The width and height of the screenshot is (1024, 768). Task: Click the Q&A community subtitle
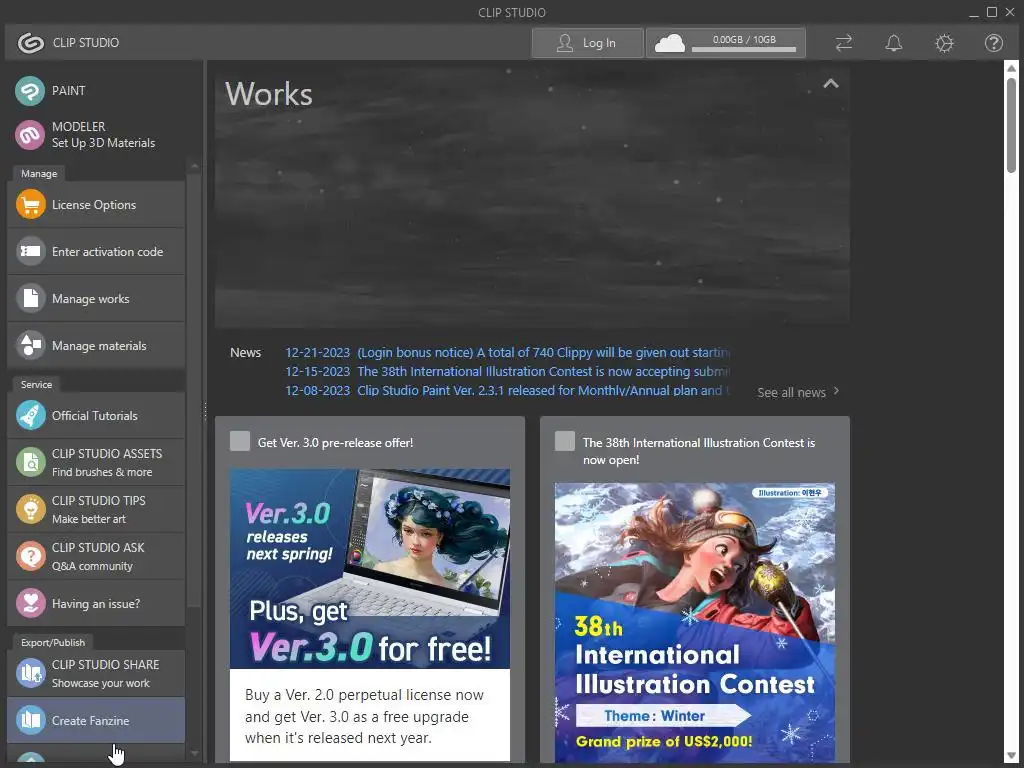[92, 566]
